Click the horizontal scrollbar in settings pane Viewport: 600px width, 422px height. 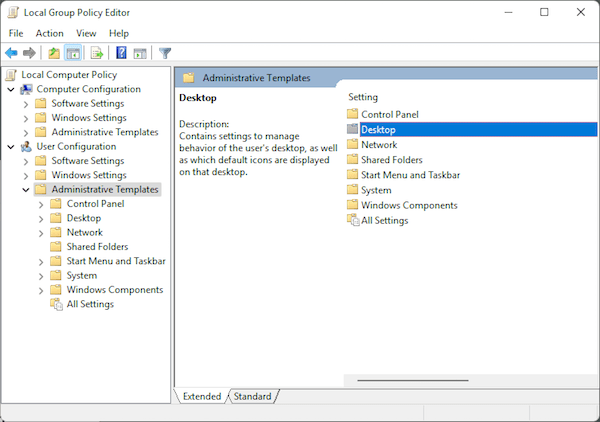point(413,381)
